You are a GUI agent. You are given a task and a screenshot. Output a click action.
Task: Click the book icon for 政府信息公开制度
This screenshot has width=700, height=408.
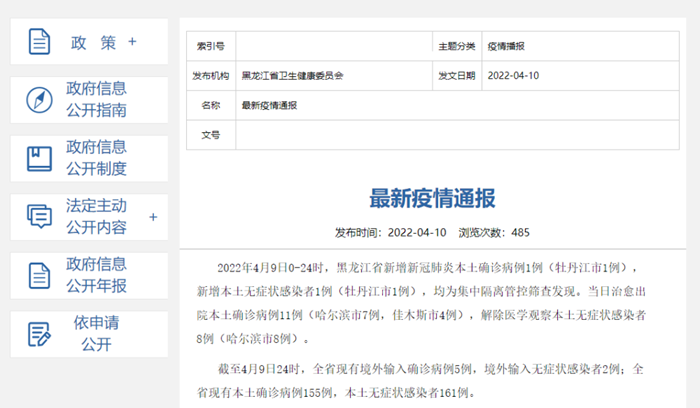[39, 159]
